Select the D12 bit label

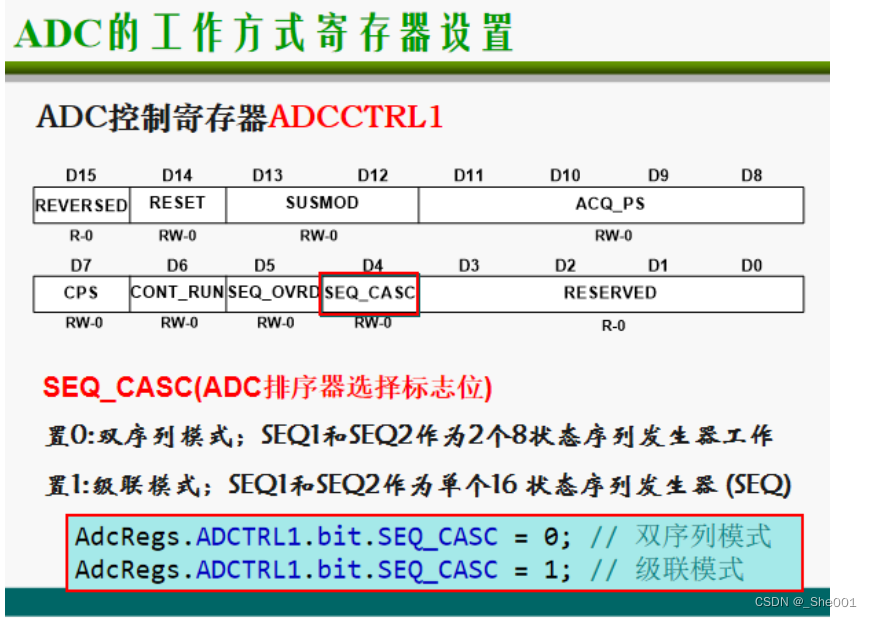tap(372, 174)
